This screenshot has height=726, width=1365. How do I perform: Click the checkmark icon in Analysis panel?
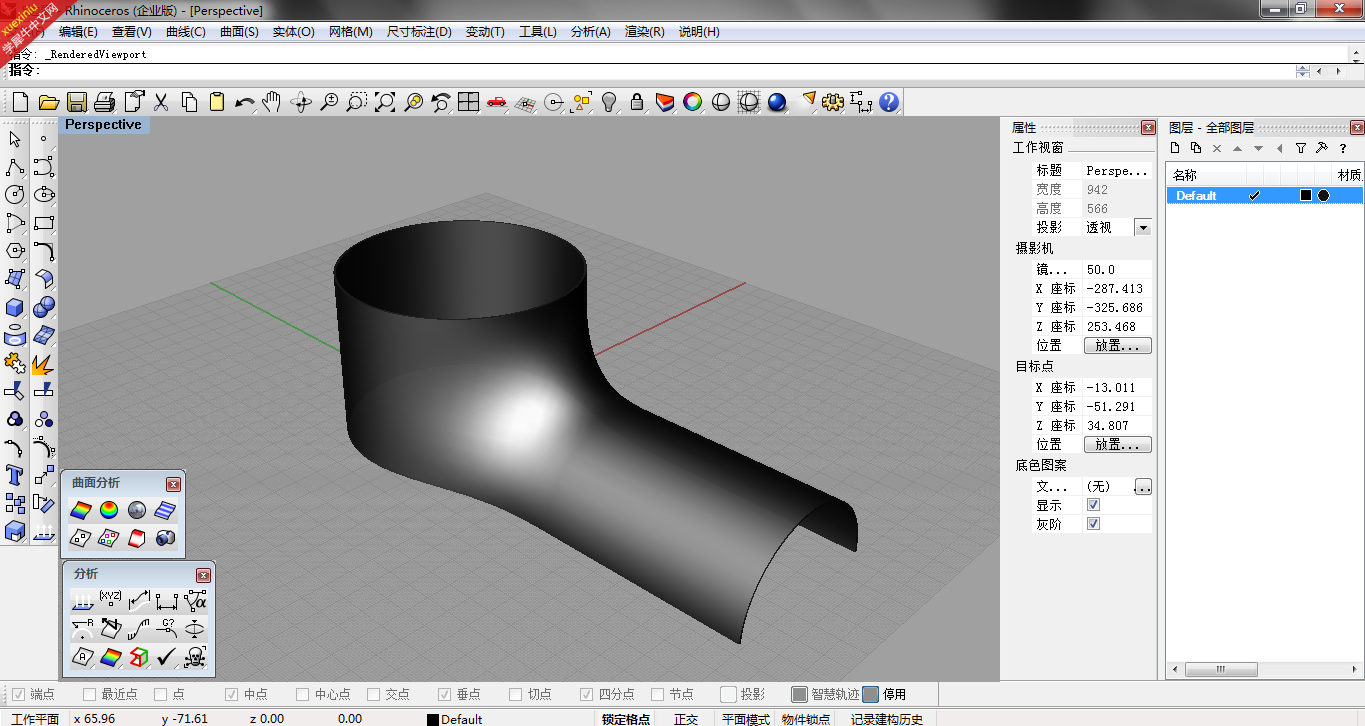167,657
